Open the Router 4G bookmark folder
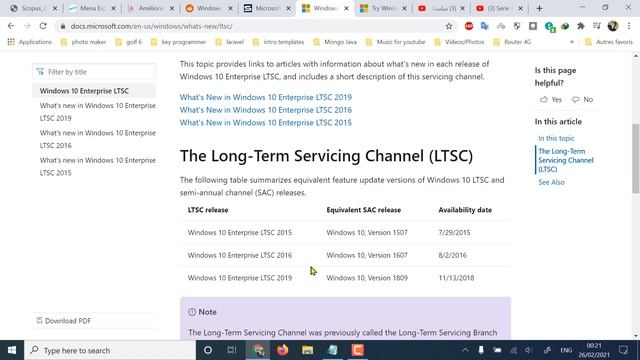Screen dimensions: 640x360 tap(512, 42)
